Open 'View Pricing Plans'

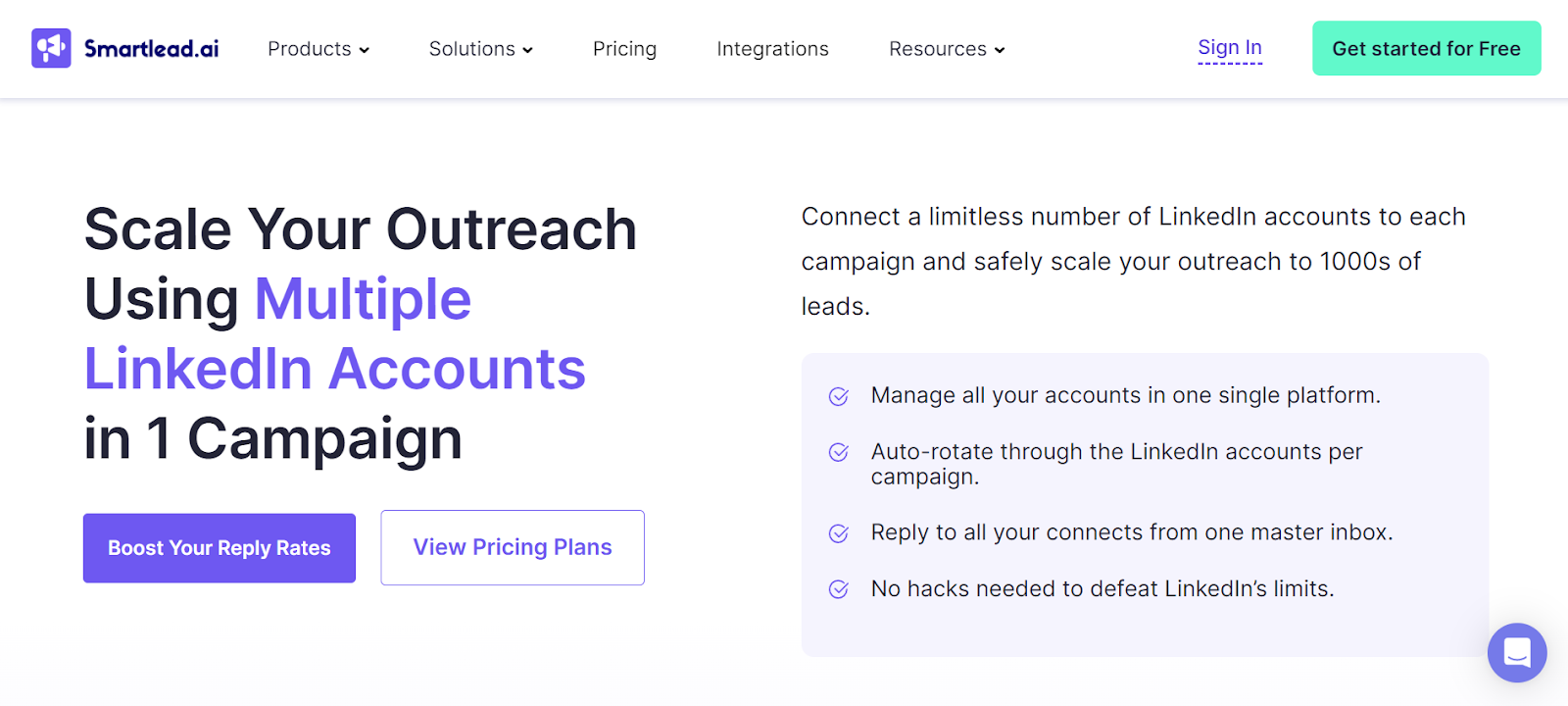(x=512, y=547)
